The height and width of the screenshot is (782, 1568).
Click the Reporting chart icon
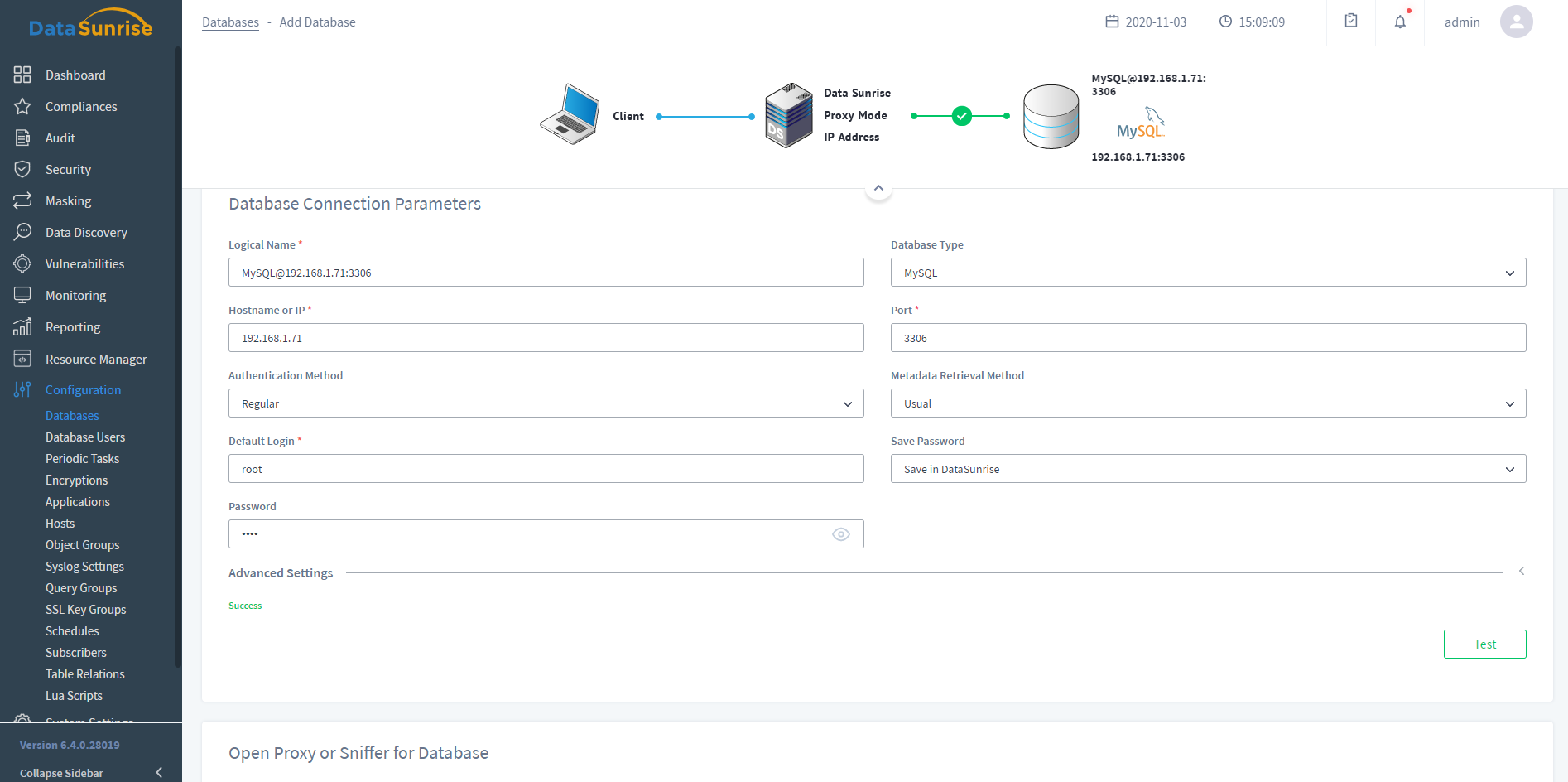22,326
